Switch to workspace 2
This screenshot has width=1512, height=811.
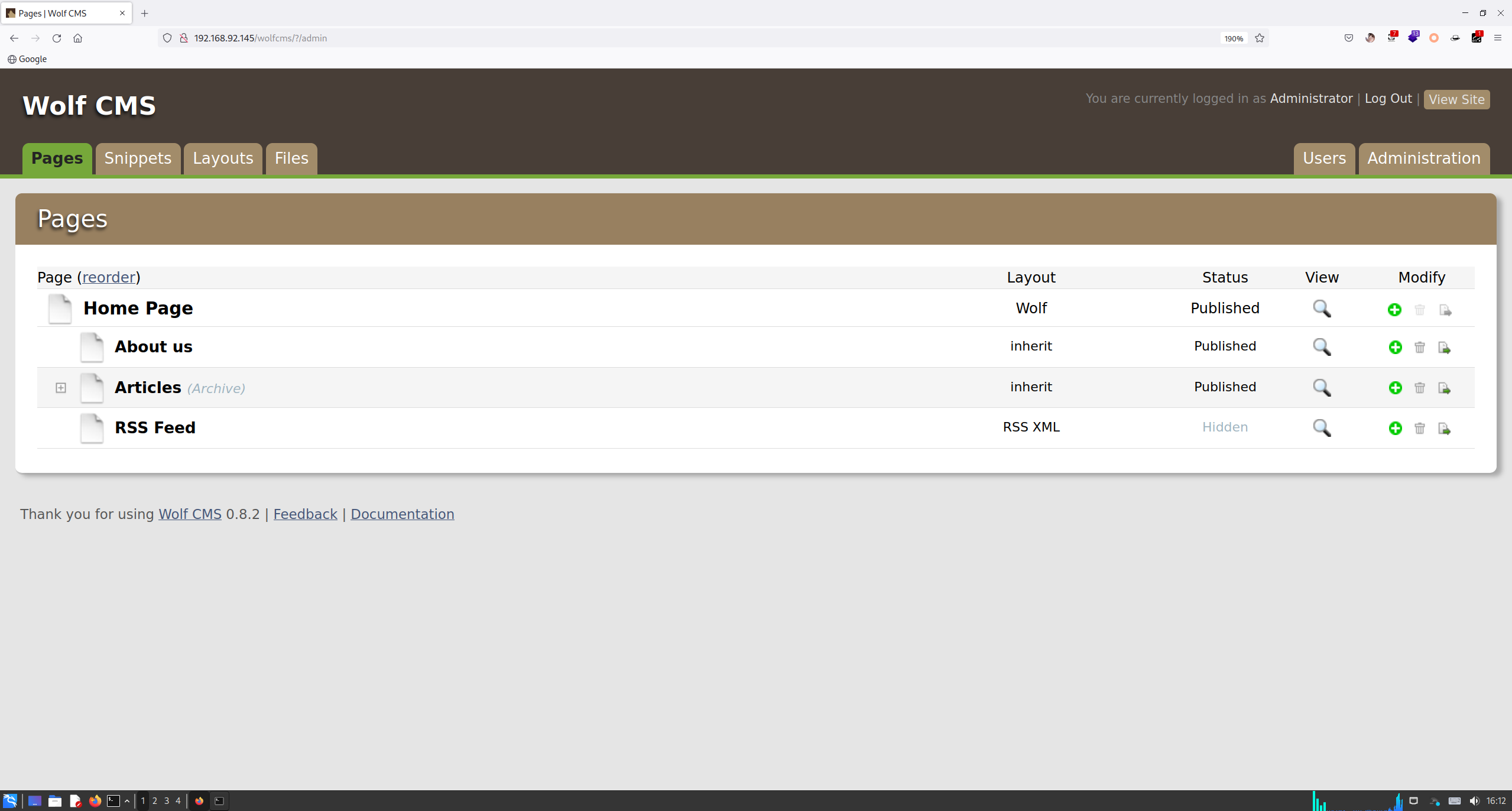coord(155,801)
